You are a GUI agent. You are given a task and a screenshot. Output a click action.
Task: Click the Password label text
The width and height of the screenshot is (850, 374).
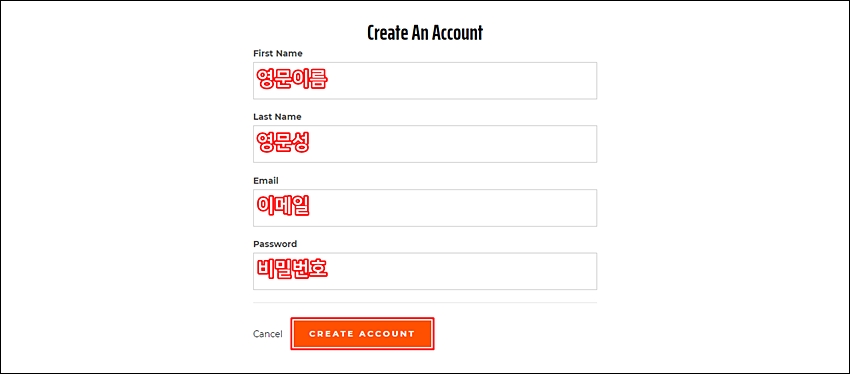point(275,244)
